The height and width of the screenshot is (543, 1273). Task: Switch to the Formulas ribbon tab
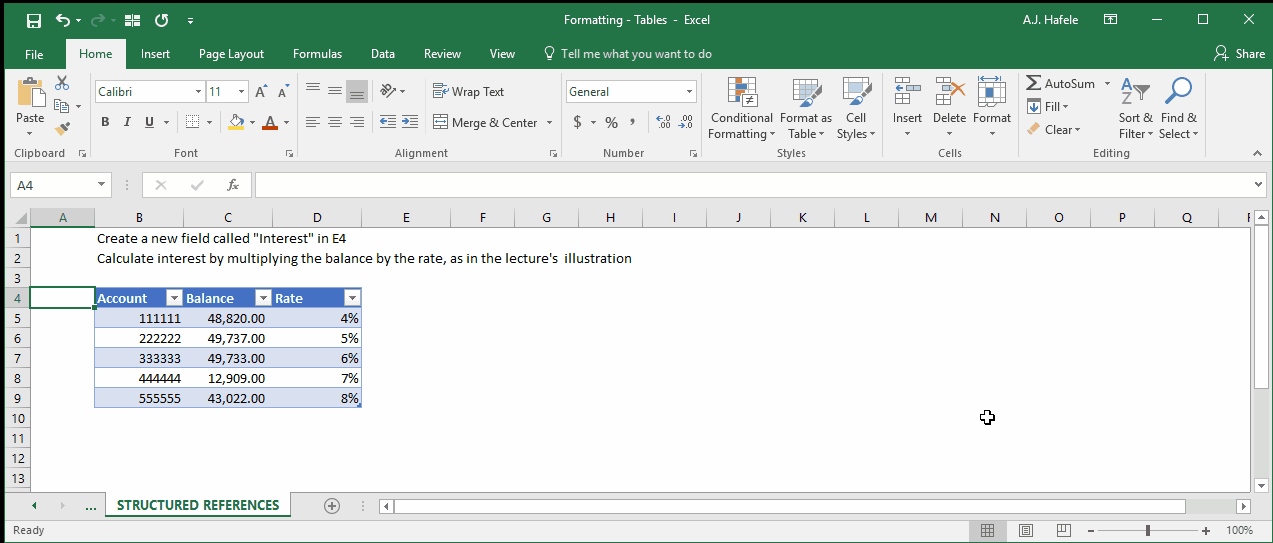[317, 54]
